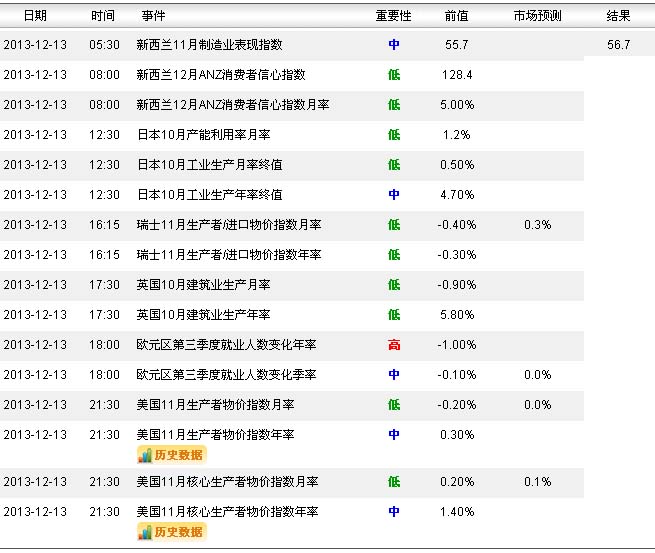
Task: Click previous value -0.20%
Action: pyautogui.click(x=457, y=405)
